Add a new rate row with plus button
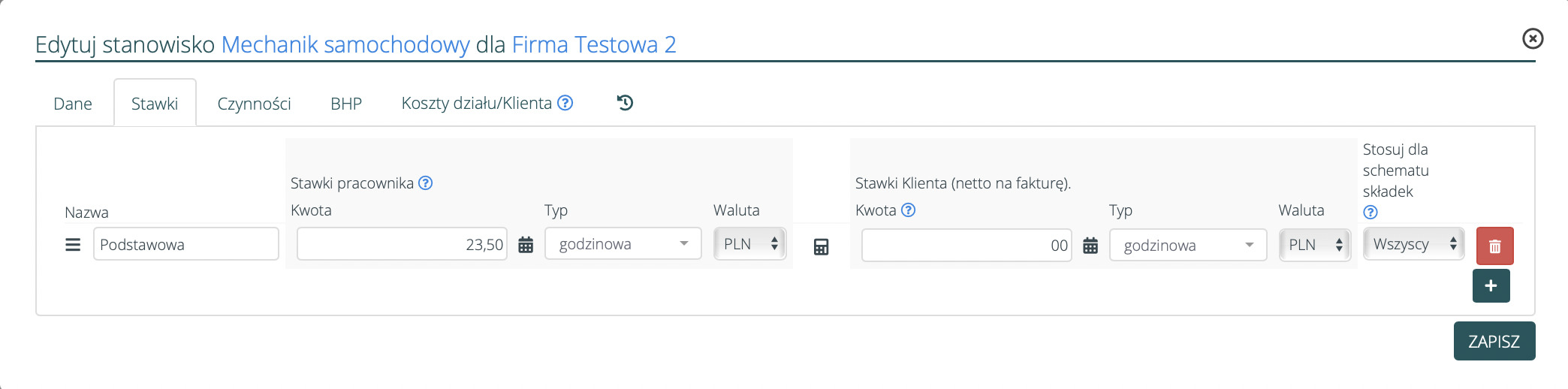This screenshot has width=1568, height=389. (1491, 286)
